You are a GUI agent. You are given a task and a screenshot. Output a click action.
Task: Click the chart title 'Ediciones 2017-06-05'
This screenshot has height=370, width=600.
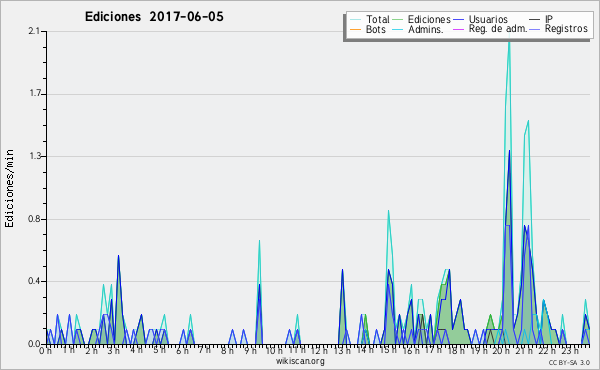[x=154, y=17]
